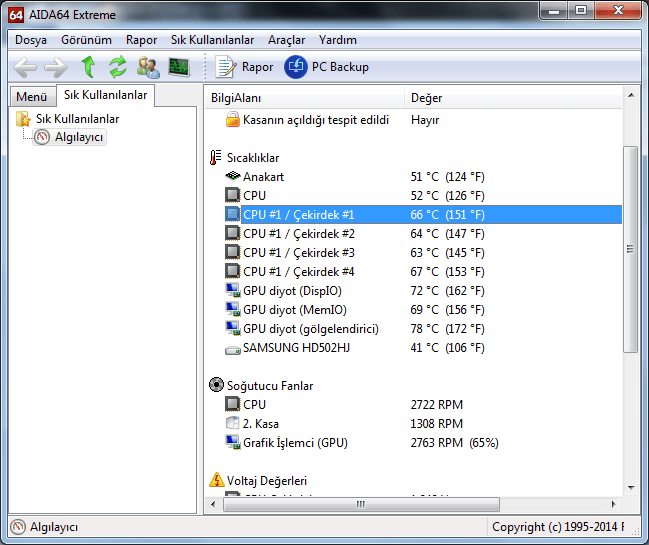Click vertical scrollbar up arrow
This screenshot has height=545, width=649.
click(x=631, y=96)
